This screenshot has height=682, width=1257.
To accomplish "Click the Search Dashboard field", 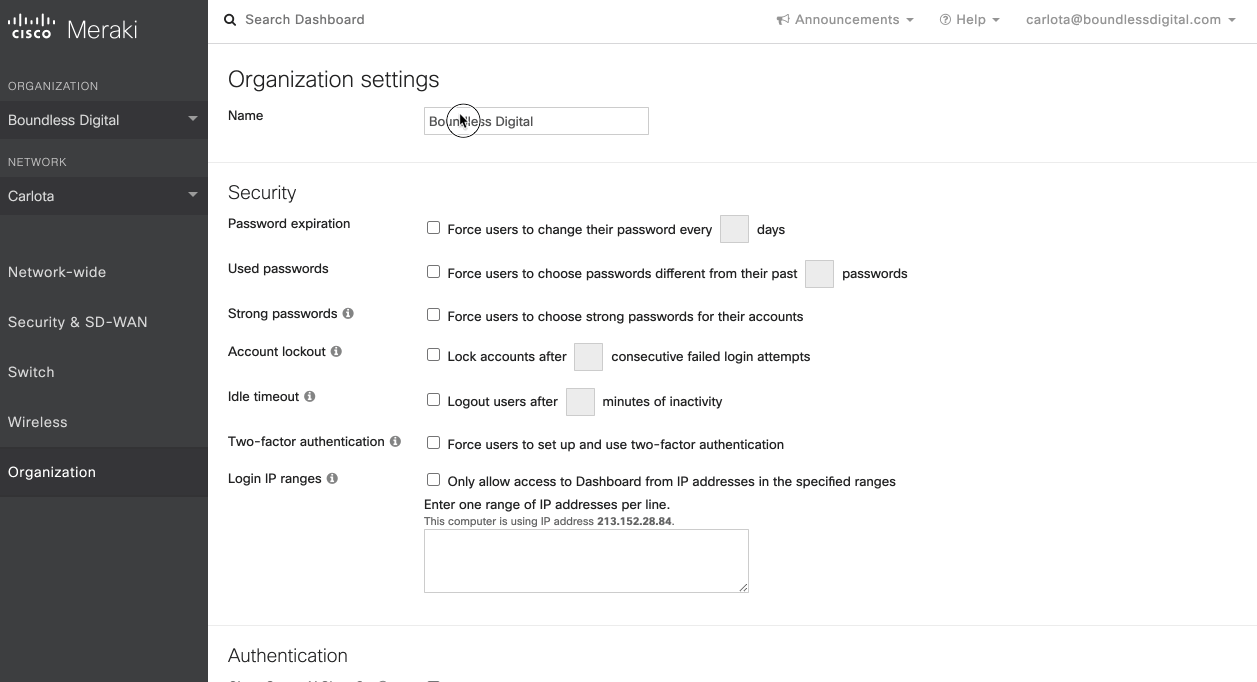I will pos(304,20).
